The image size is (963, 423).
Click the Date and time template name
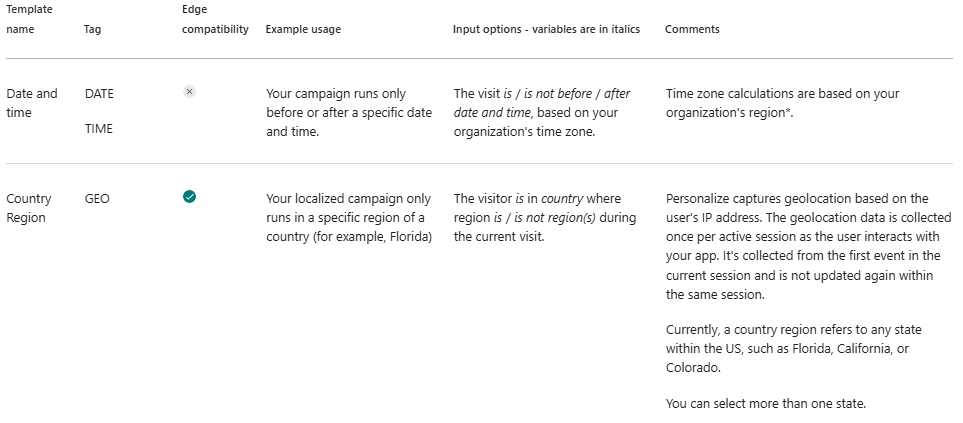point(32,103)
